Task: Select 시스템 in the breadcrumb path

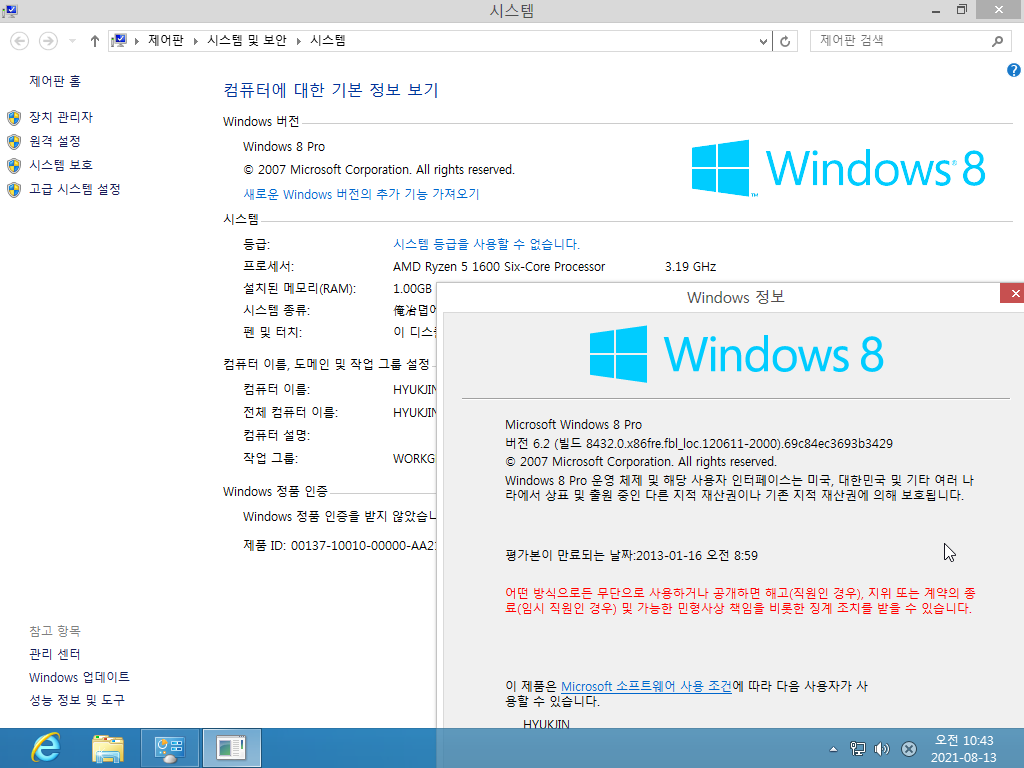Action: click(328, 40)
